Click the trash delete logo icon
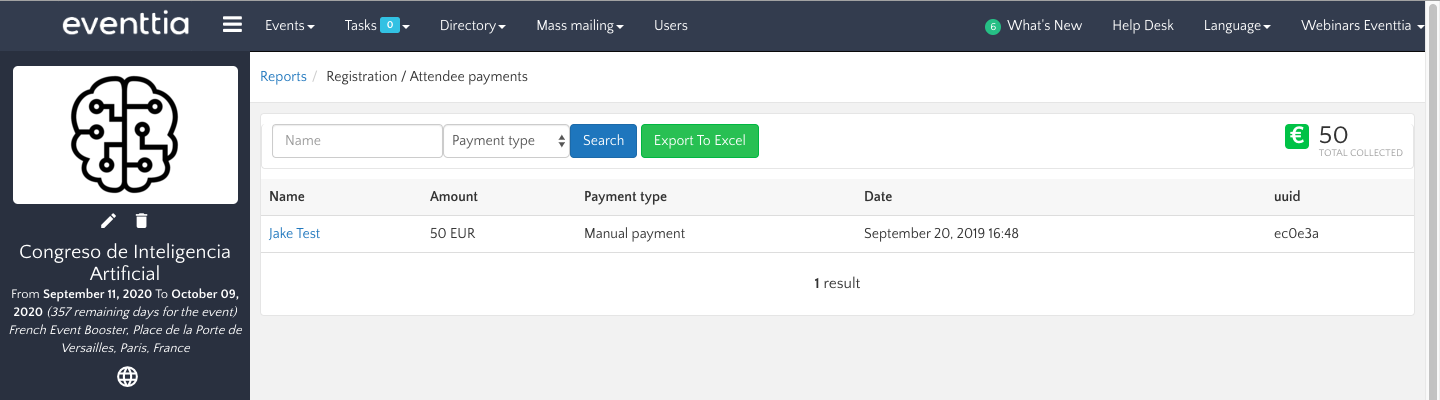Image resolution: width=1440 pixels, height=400 pixels. (142, 220)
